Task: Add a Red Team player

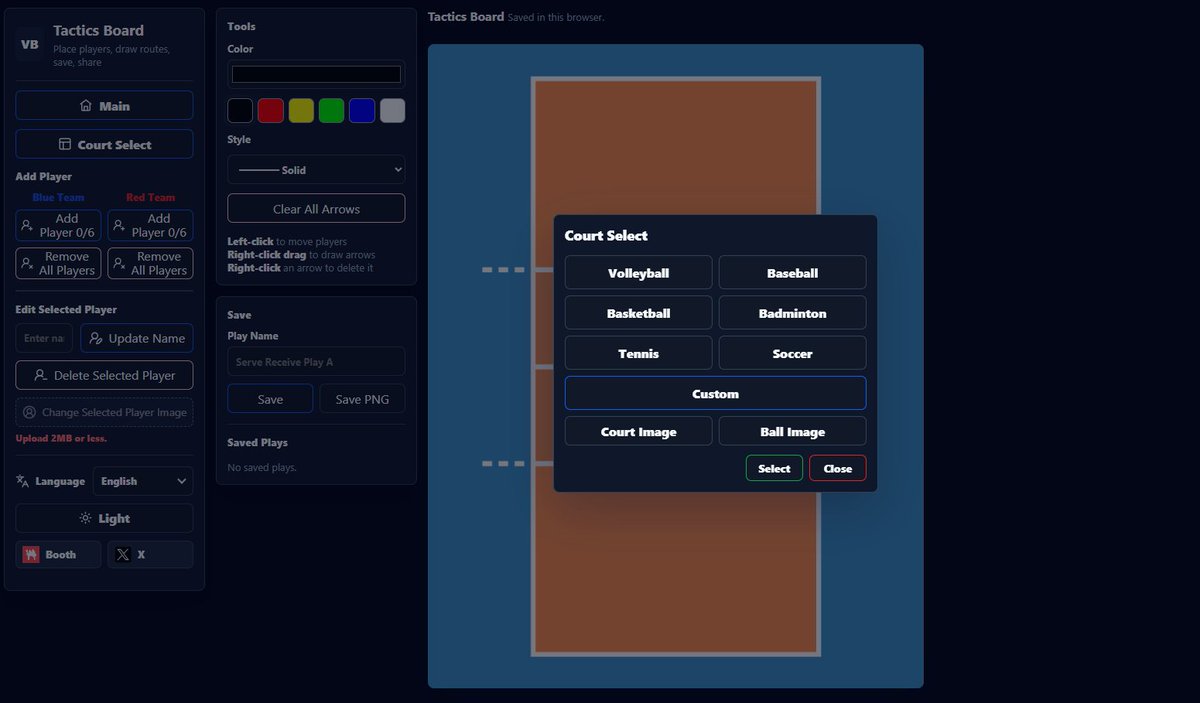Action: pyautogui.click(x=150, y=225)
